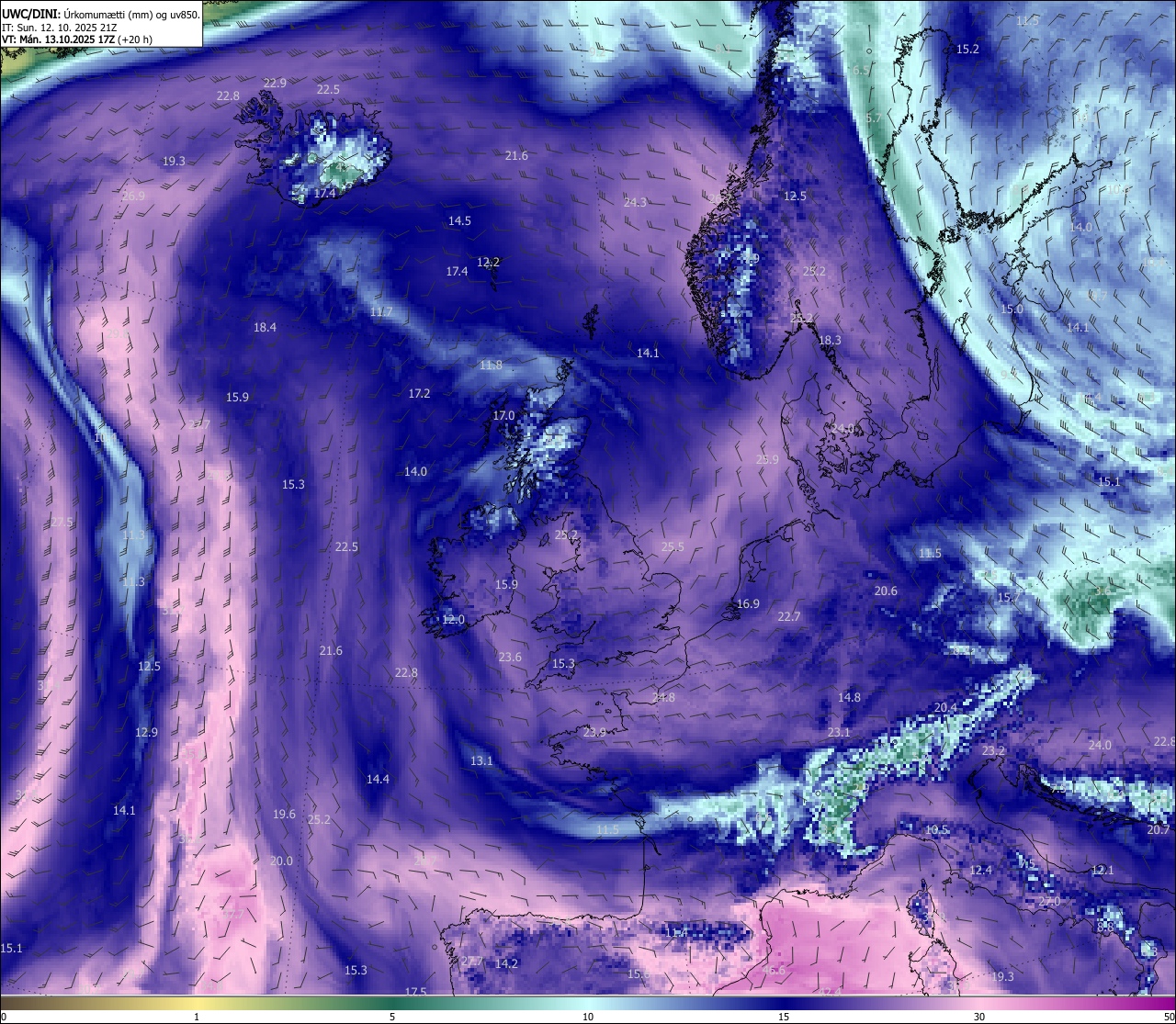Click the IT: Sun. 12. 10. 2025 21Z line
The image size is (1176, 1024).
coord(59,28)
